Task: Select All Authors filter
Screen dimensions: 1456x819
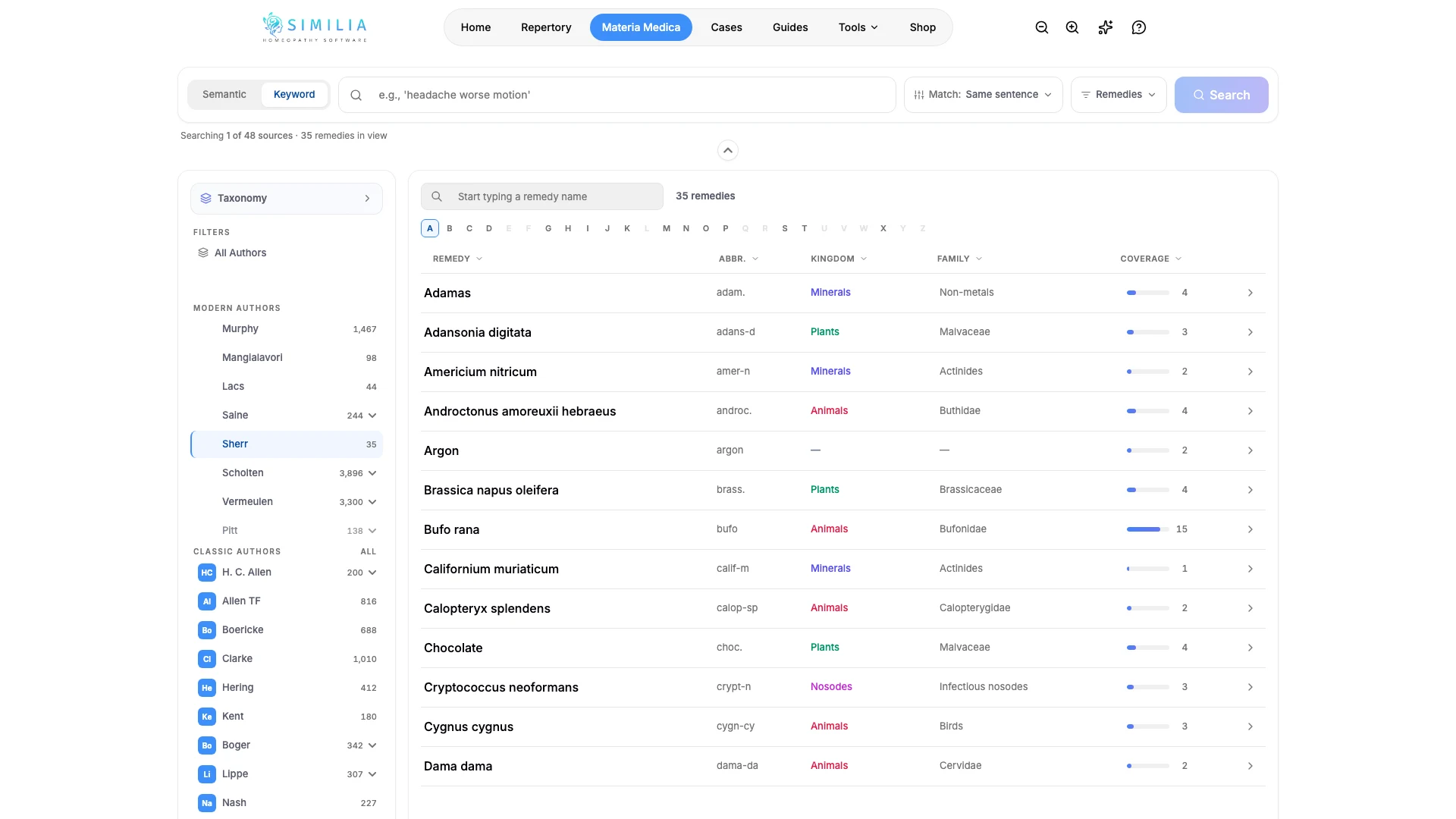Action: [x=287, y=253]
